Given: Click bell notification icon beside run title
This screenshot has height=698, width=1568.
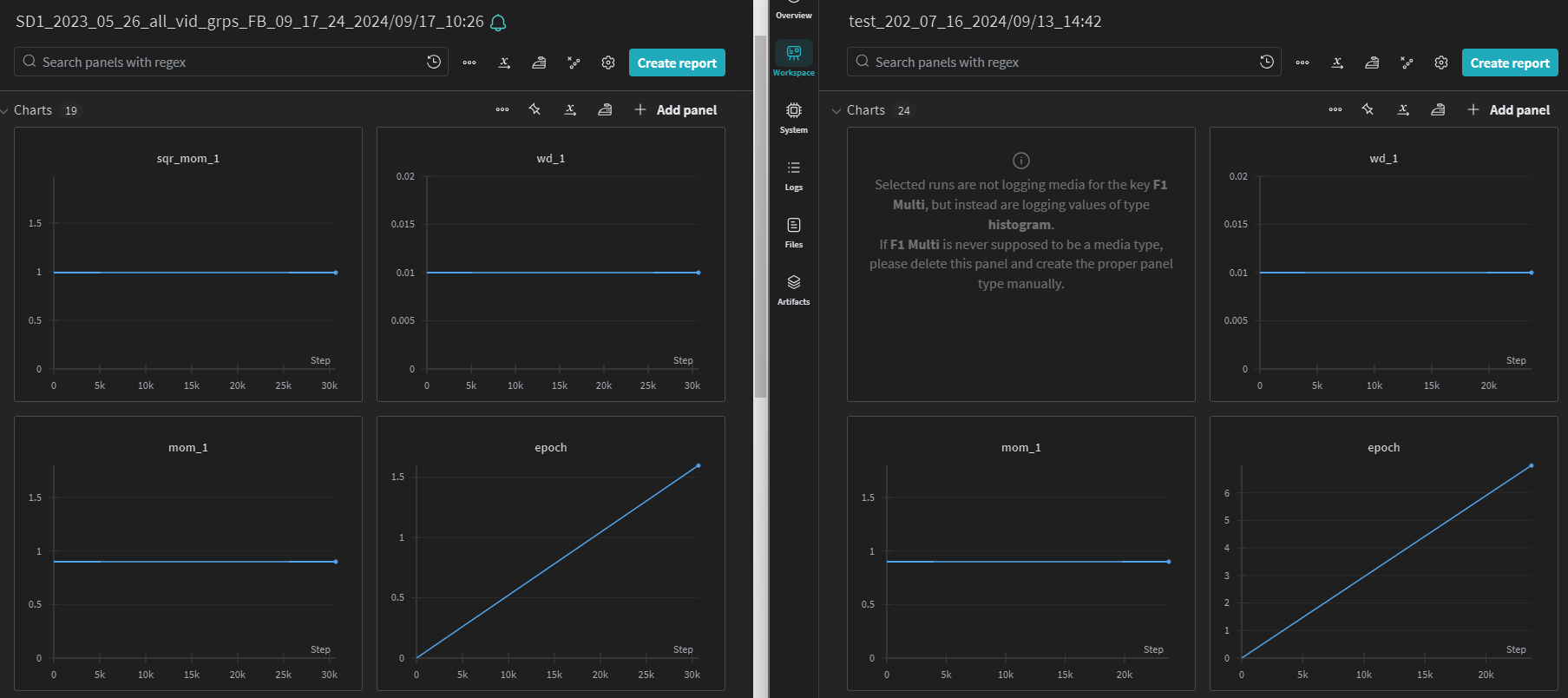Looking at the screenshot, I should click(498, 23).
